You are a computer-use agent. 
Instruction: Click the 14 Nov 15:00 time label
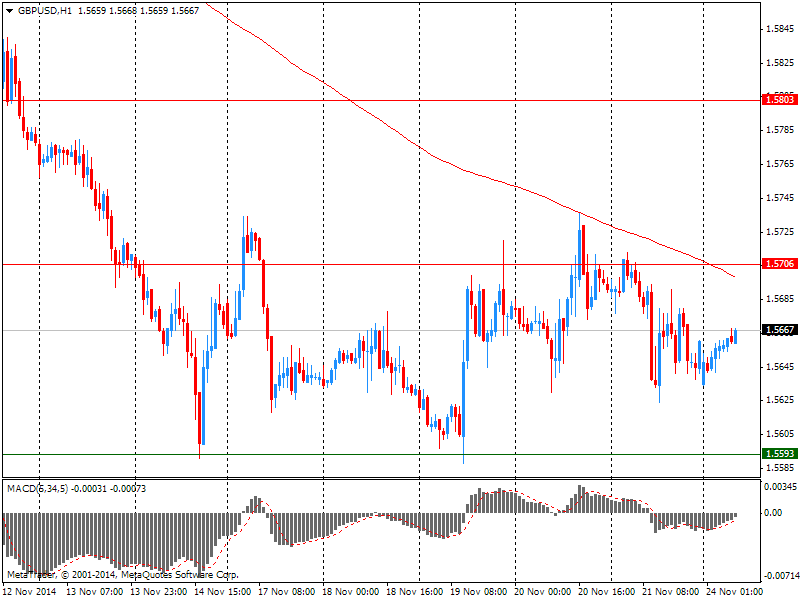point(223,592)
